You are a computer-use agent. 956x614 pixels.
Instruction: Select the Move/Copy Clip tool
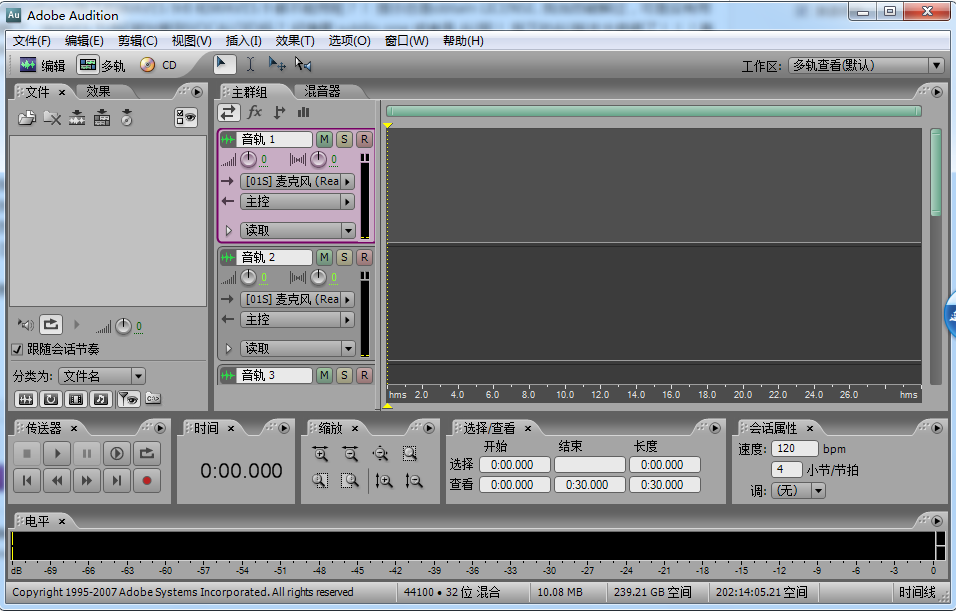[277, 65]
